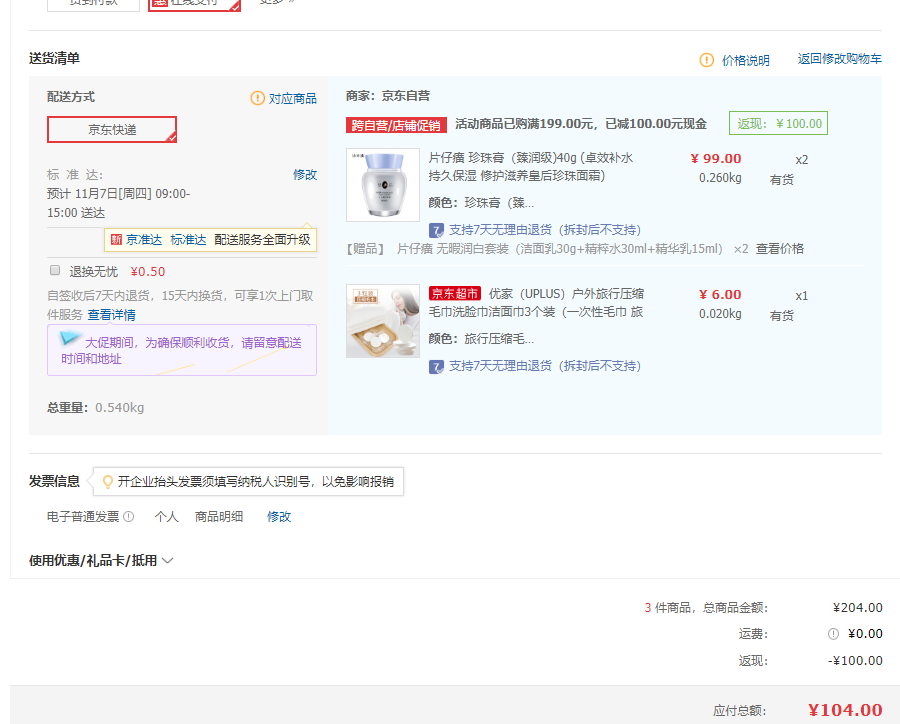Click the red 新 badge icon
Screen dimensions: 900x724
tap(116, 239)
